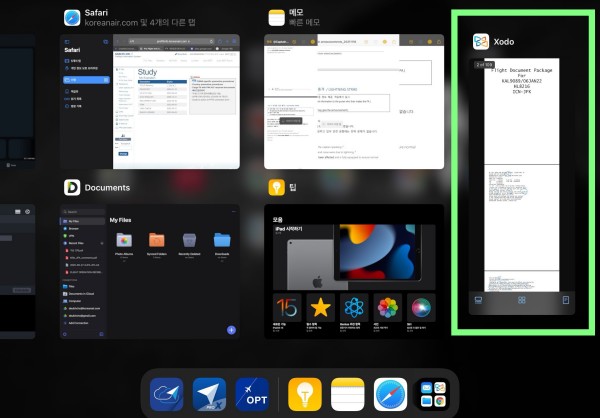
Task: Open the Photos flower tile in Tips
Action: 388,308
